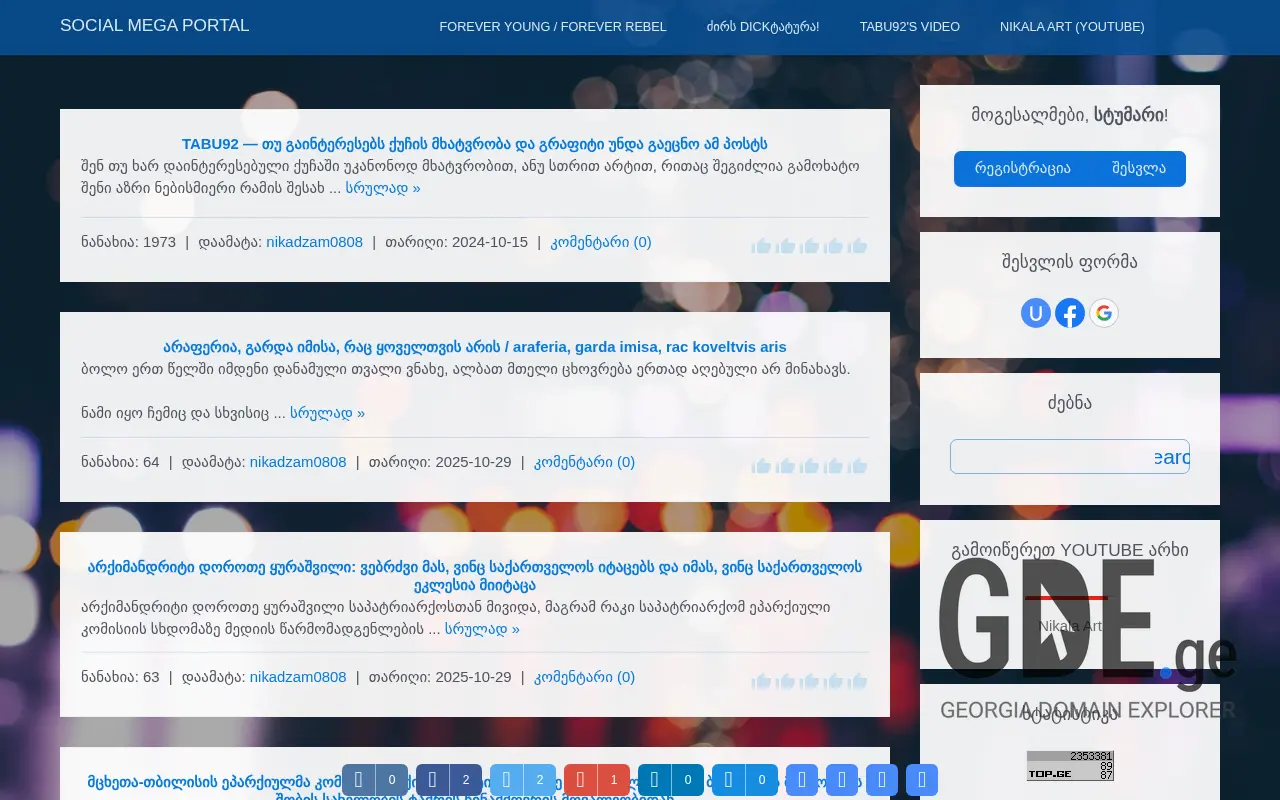Give five-star rating on the TABU92 post
The image size is (1280, 800).
[x=858, y=245]
